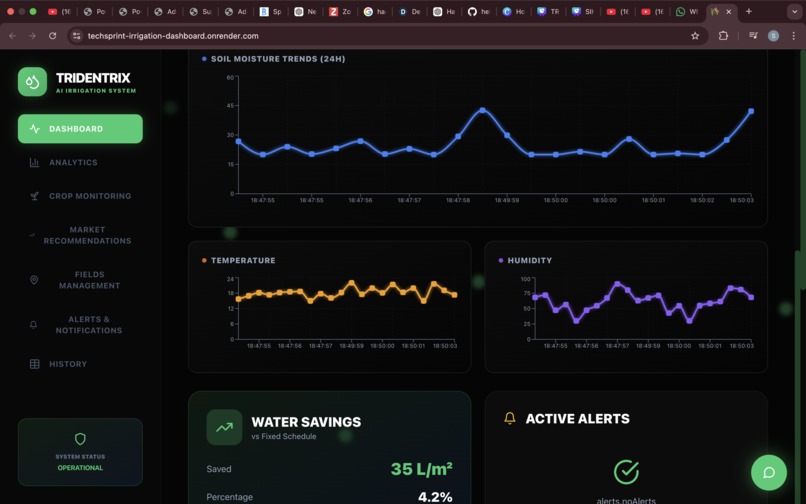Expand the tab search dropdown arrow
This screenshot has height=504, width=806.
(x=795, y=11)
